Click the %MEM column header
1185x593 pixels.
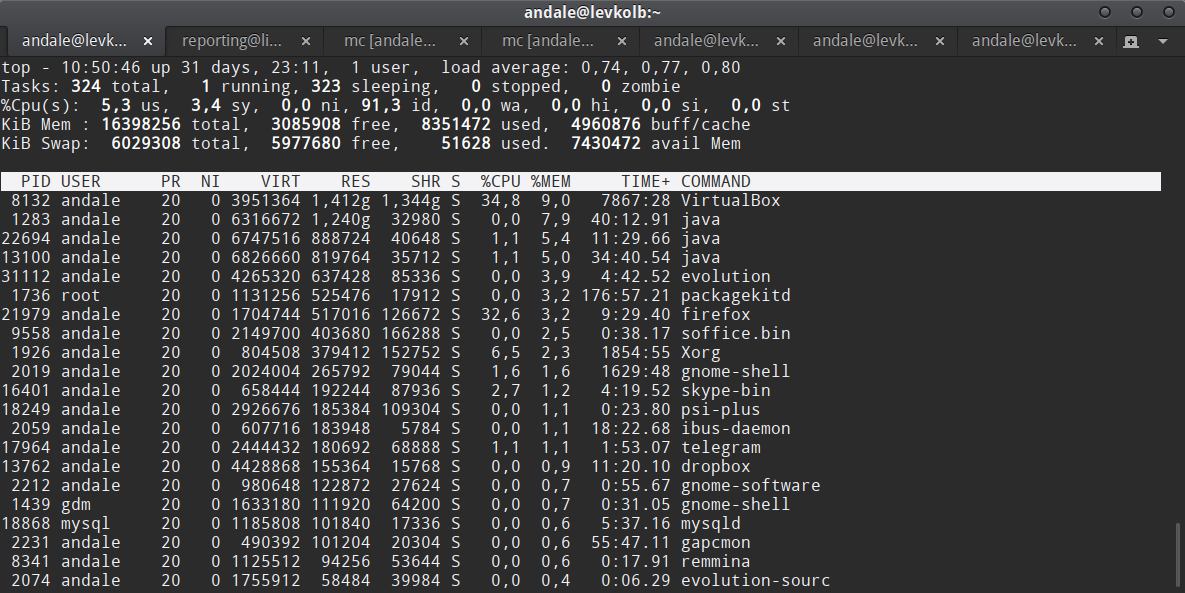tap(551, 181)
